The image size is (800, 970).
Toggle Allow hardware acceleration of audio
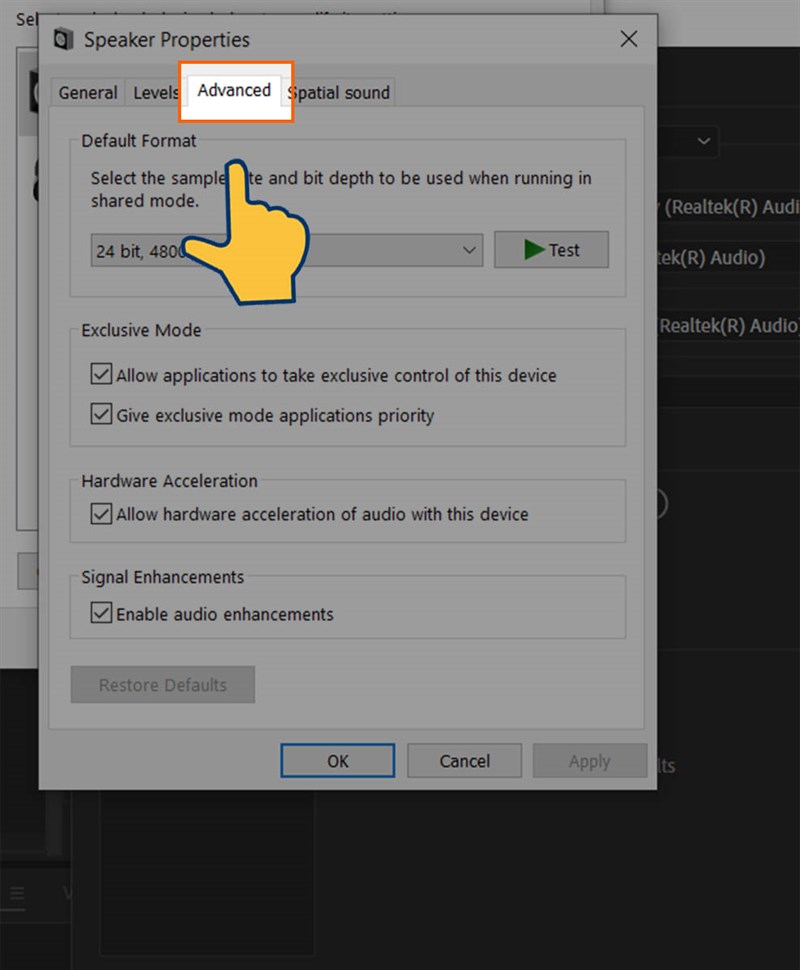[101, 514]
